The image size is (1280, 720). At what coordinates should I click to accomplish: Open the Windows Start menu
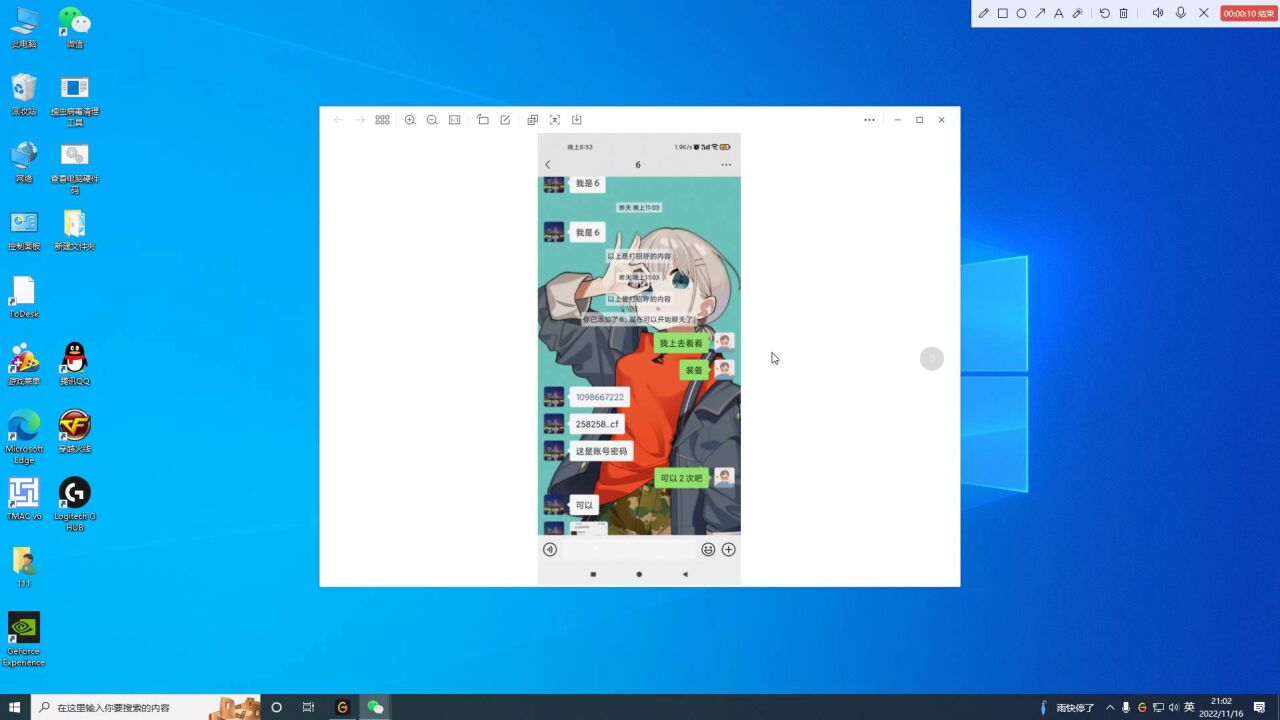click(x=15, y=707)
